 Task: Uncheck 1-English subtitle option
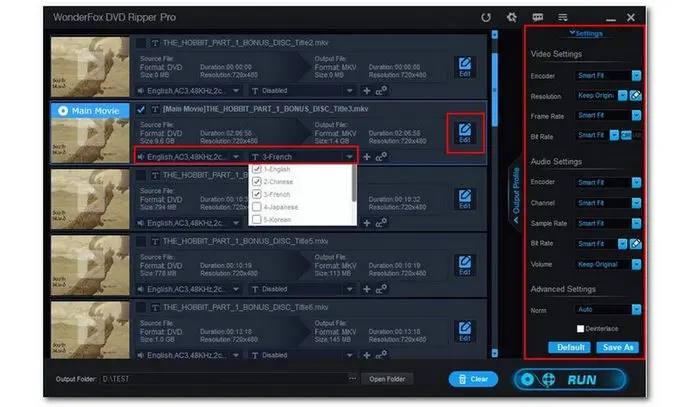click(x=257, y=169)
